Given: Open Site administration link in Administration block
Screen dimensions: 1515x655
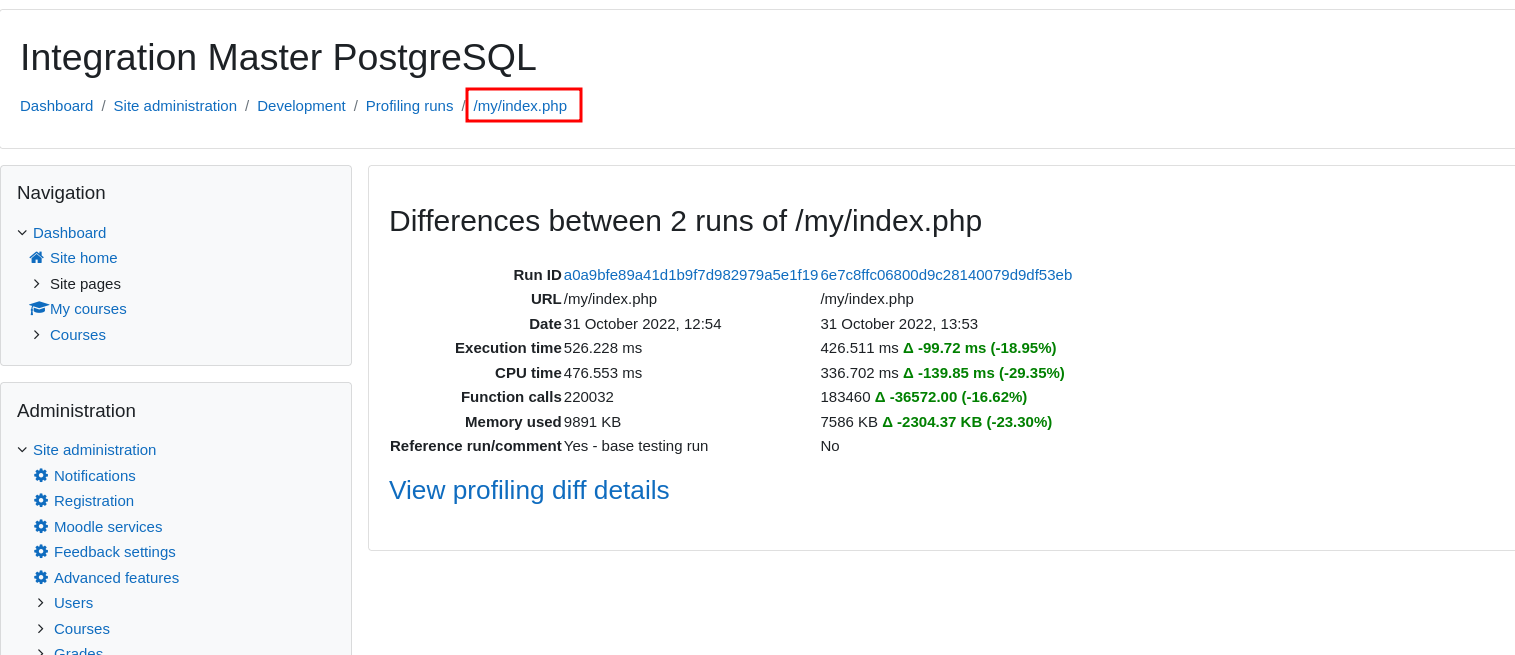Looking at the screenshot, I should coord(94,450).
